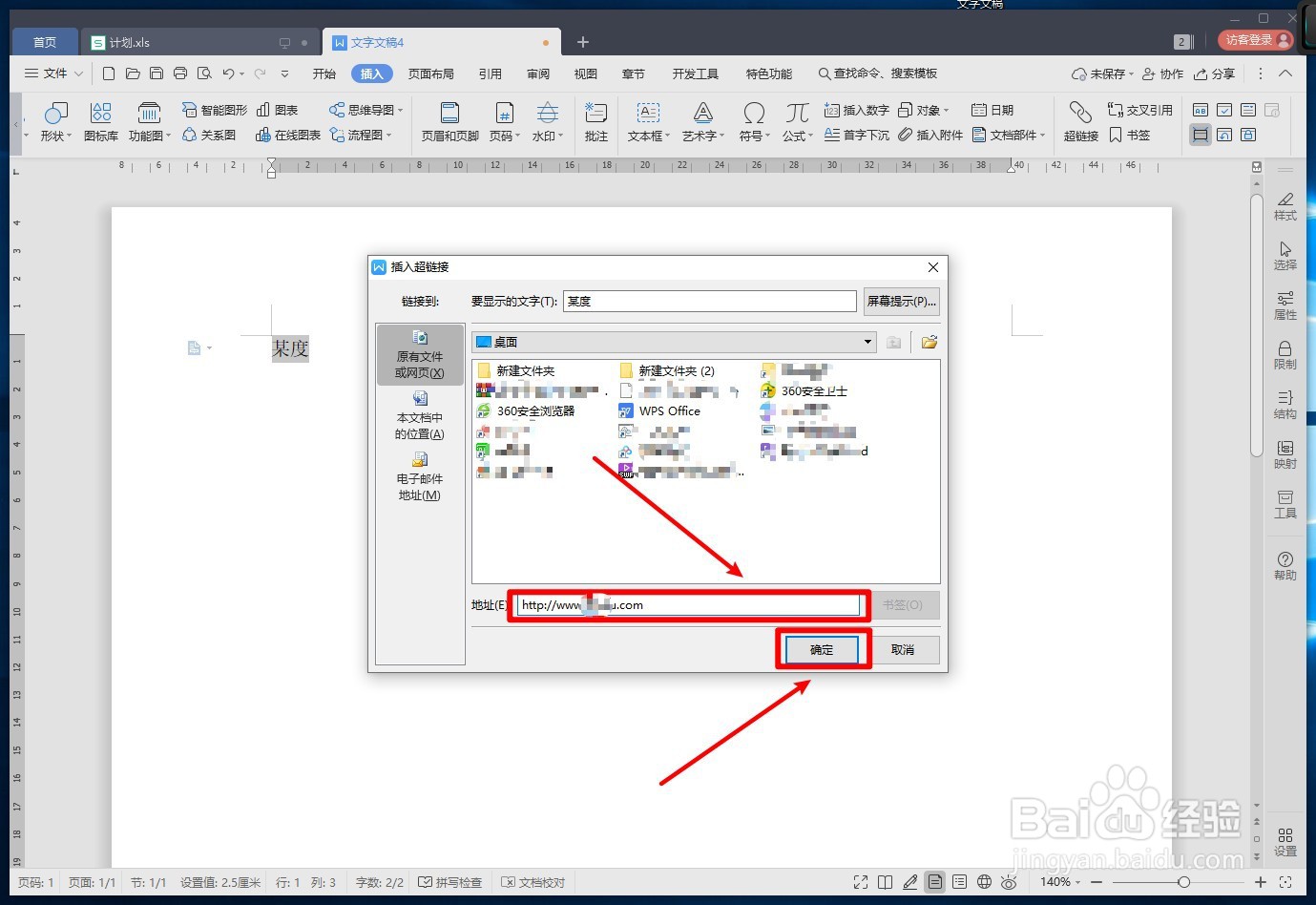Open the 形状 shapes tool
The height and width of the screenshot is (905, 1316).
point(55,122)
